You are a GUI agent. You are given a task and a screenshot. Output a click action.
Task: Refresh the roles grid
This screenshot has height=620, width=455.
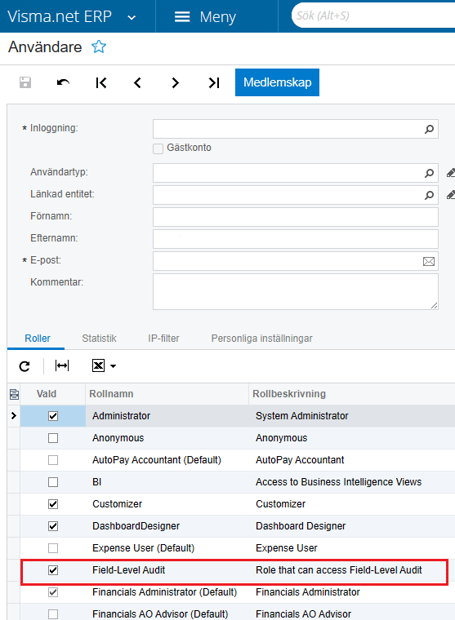[x=25, y=366]
